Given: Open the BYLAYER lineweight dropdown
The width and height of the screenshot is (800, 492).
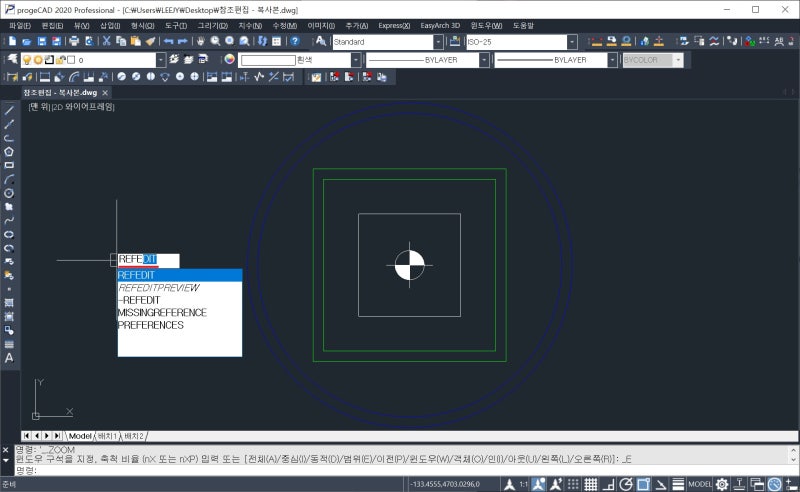Looking at the screenshot, I should 612,60.
